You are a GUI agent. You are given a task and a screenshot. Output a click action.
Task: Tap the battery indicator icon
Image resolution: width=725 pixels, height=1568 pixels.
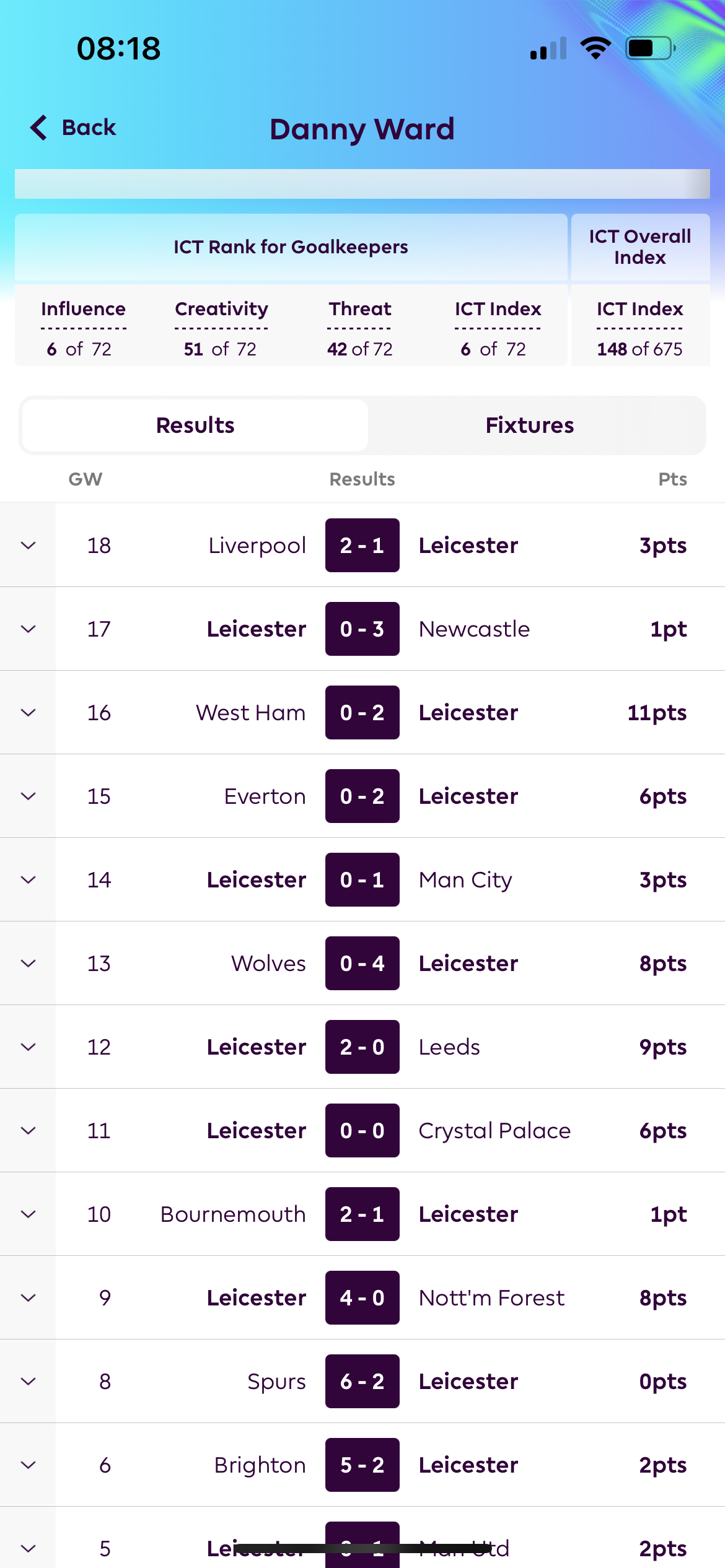[x=650, y=48]
